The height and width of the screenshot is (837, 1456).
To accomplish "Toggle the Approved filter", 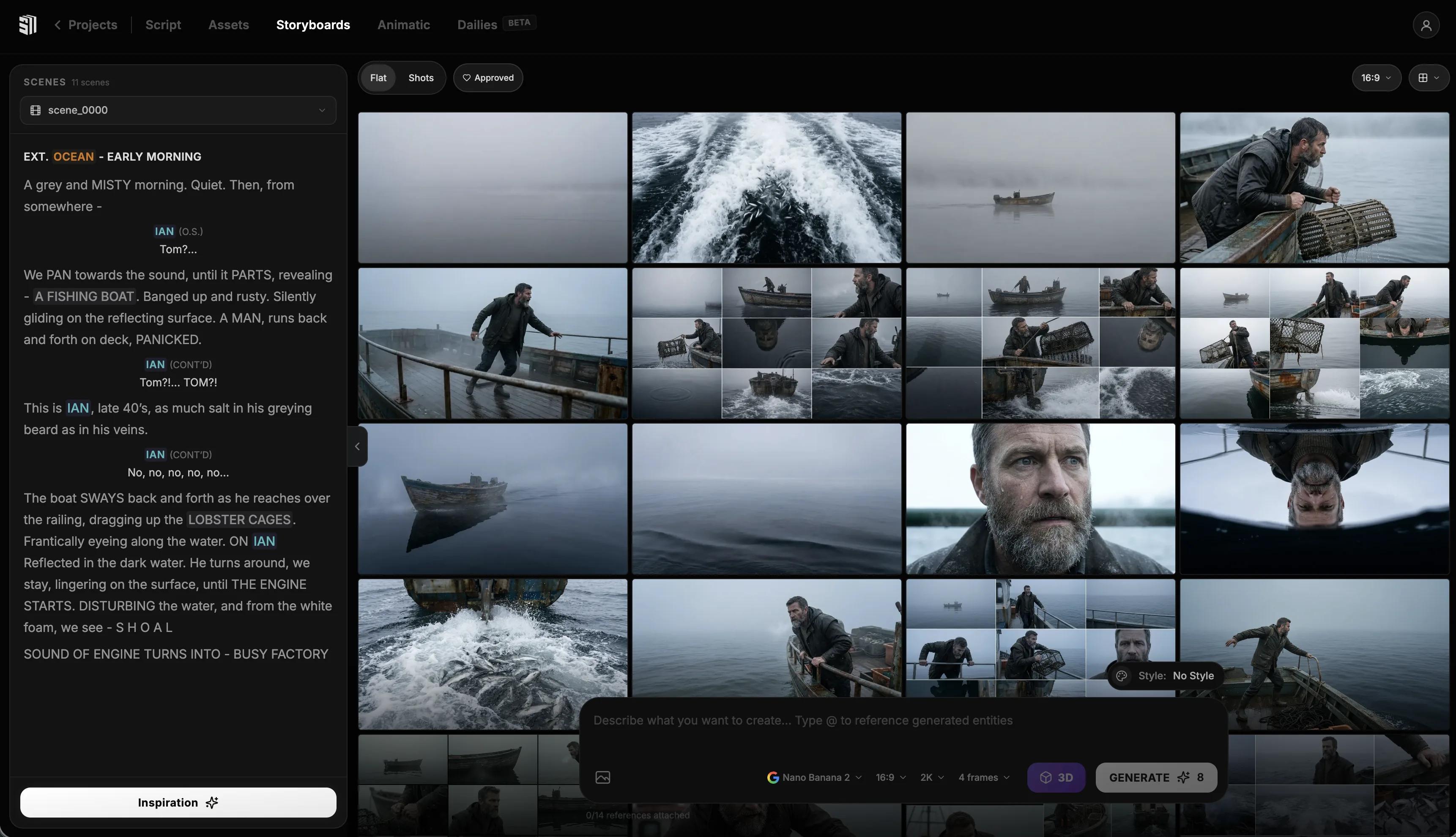I will point(488,78).
